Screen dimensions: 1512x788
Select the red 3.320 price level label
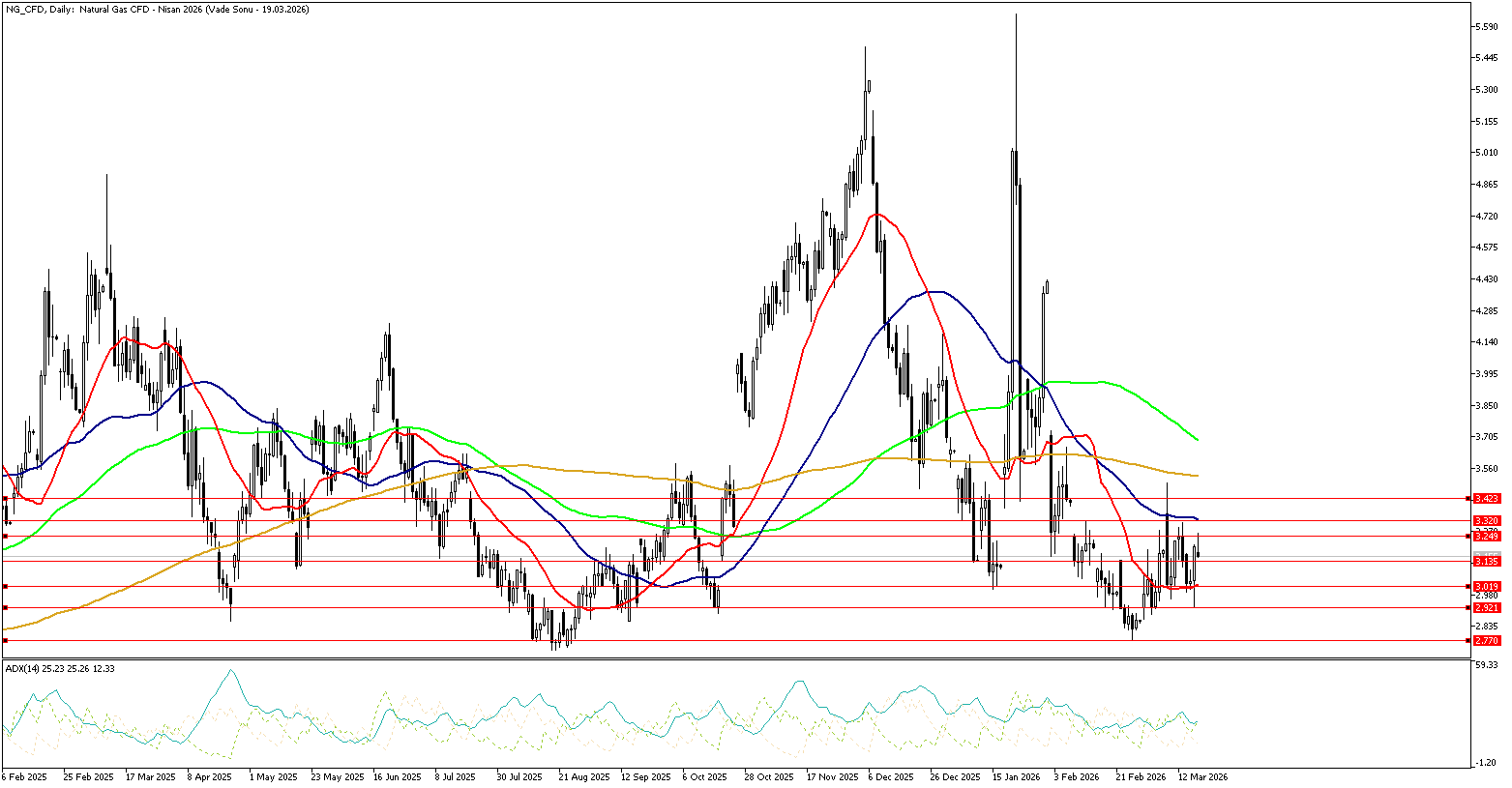click(1487, 520)
